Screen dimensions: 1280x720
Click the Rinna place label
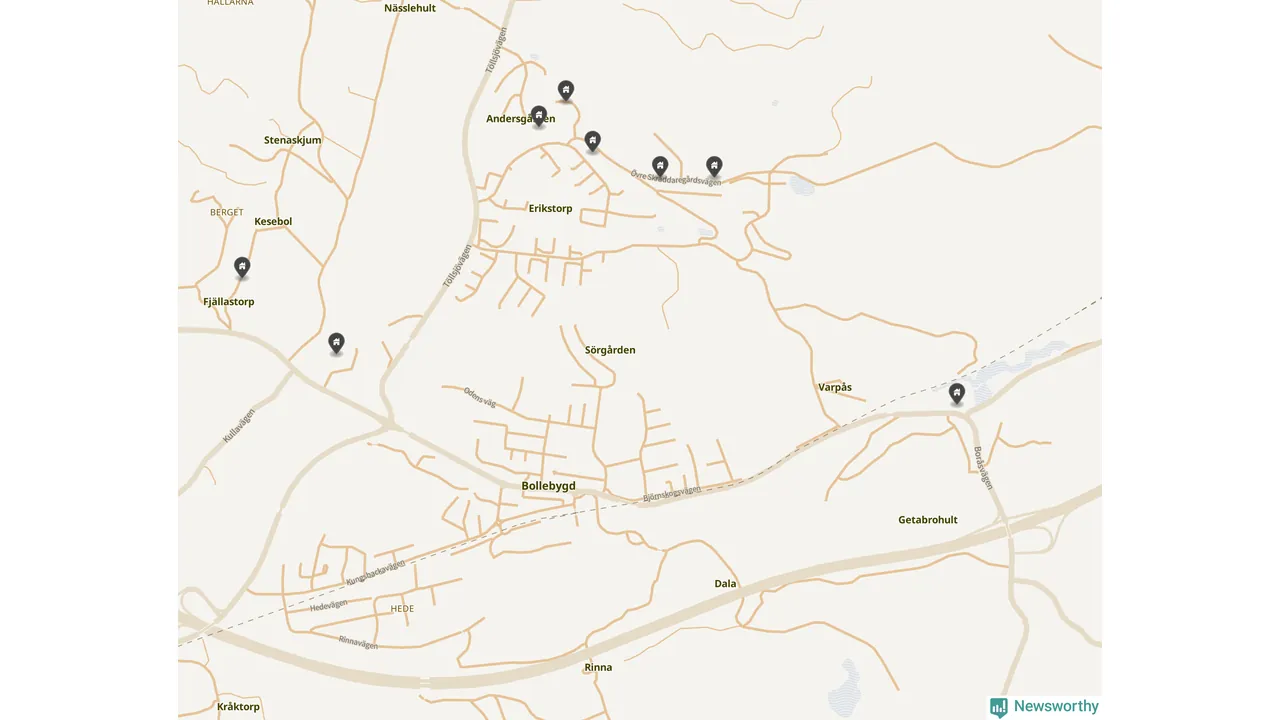pyautogui.click(x=598, y=668)
